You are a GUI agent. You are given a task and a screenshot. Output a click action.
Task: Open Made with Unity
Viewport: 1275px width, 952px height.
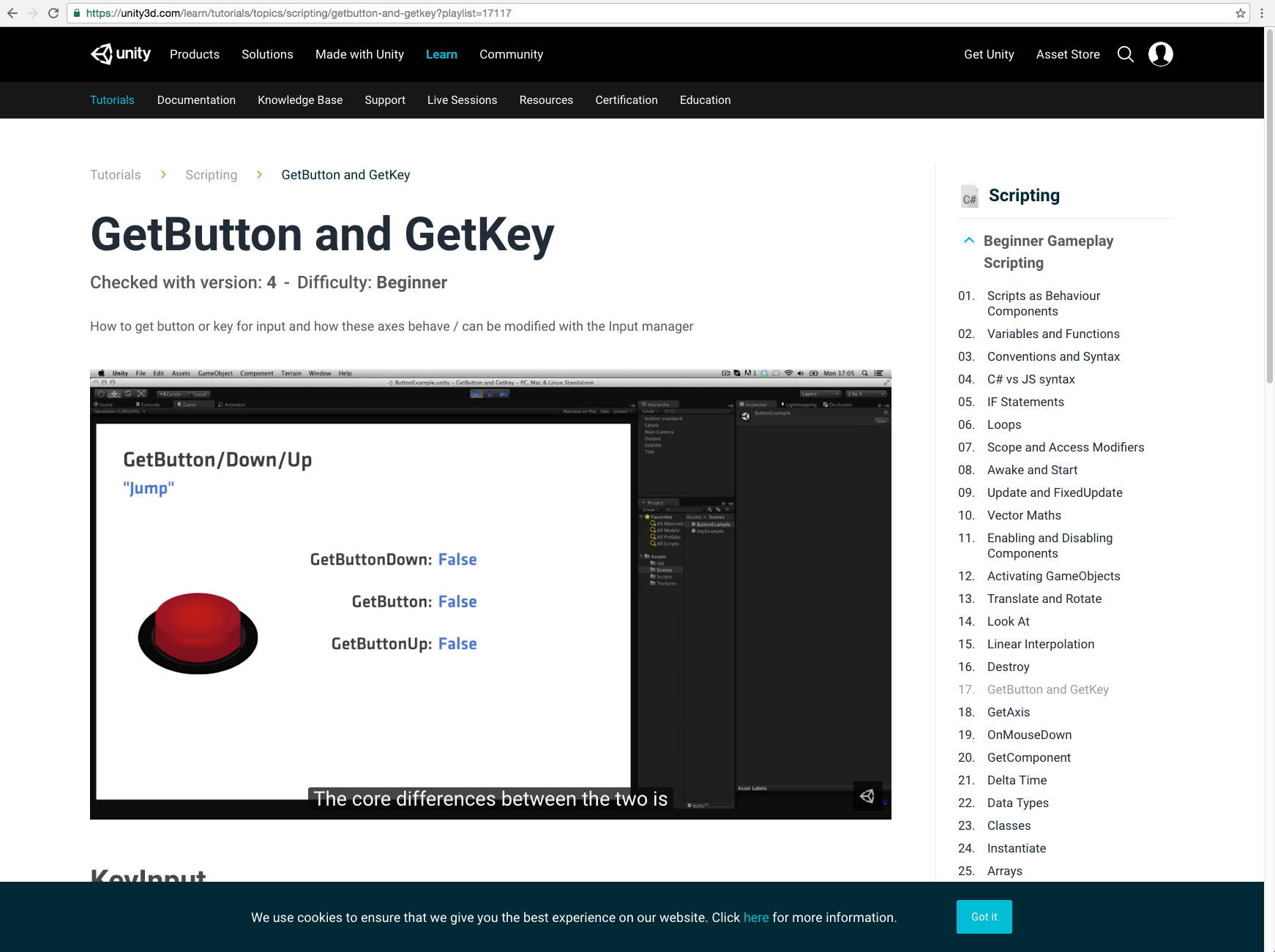click(x=359, y=54)
